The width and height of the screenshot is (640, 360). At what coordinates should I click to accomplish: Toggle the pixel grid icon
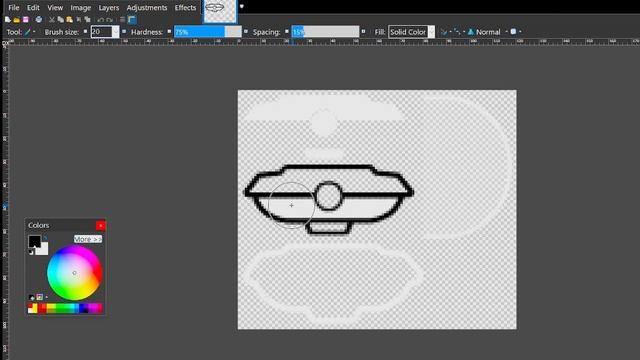click(122, 20)
